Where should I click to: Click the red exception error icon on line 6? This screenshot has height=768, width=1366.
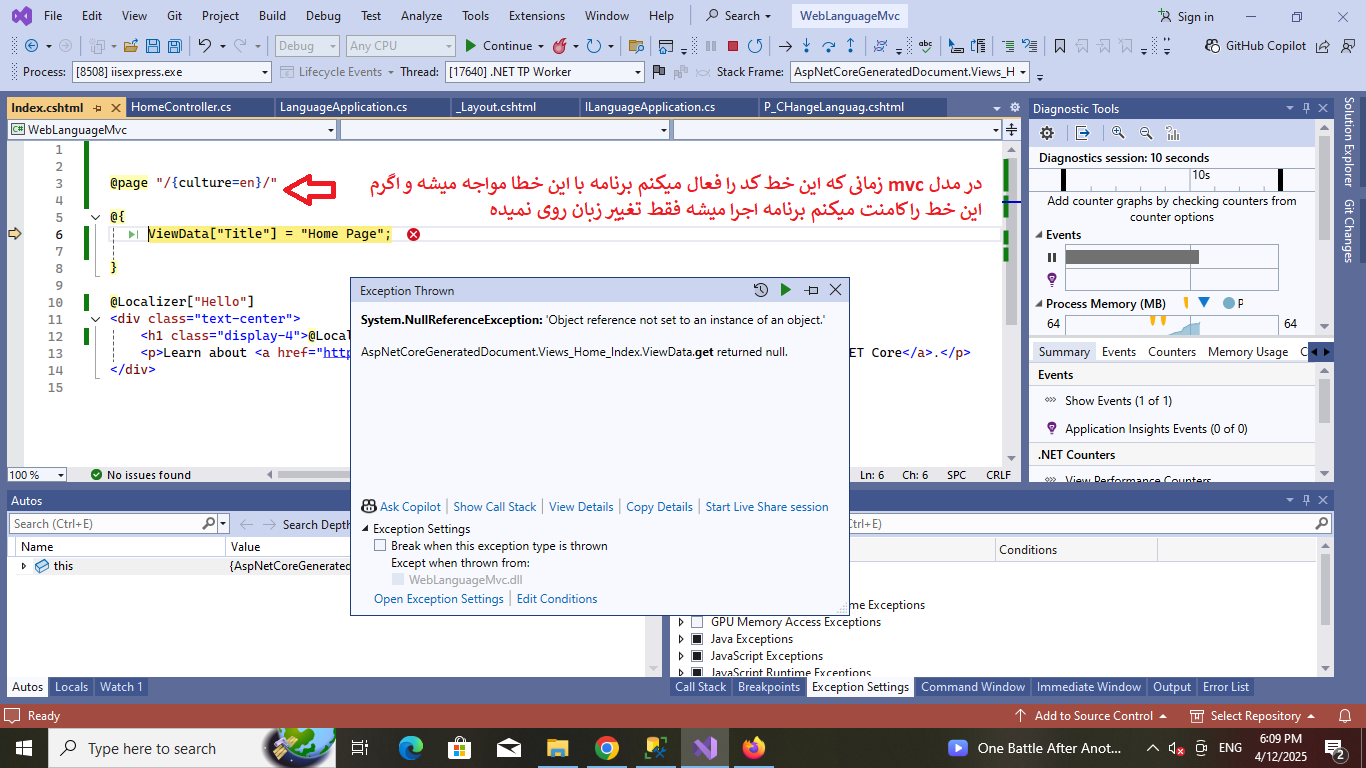click(413, 234)
